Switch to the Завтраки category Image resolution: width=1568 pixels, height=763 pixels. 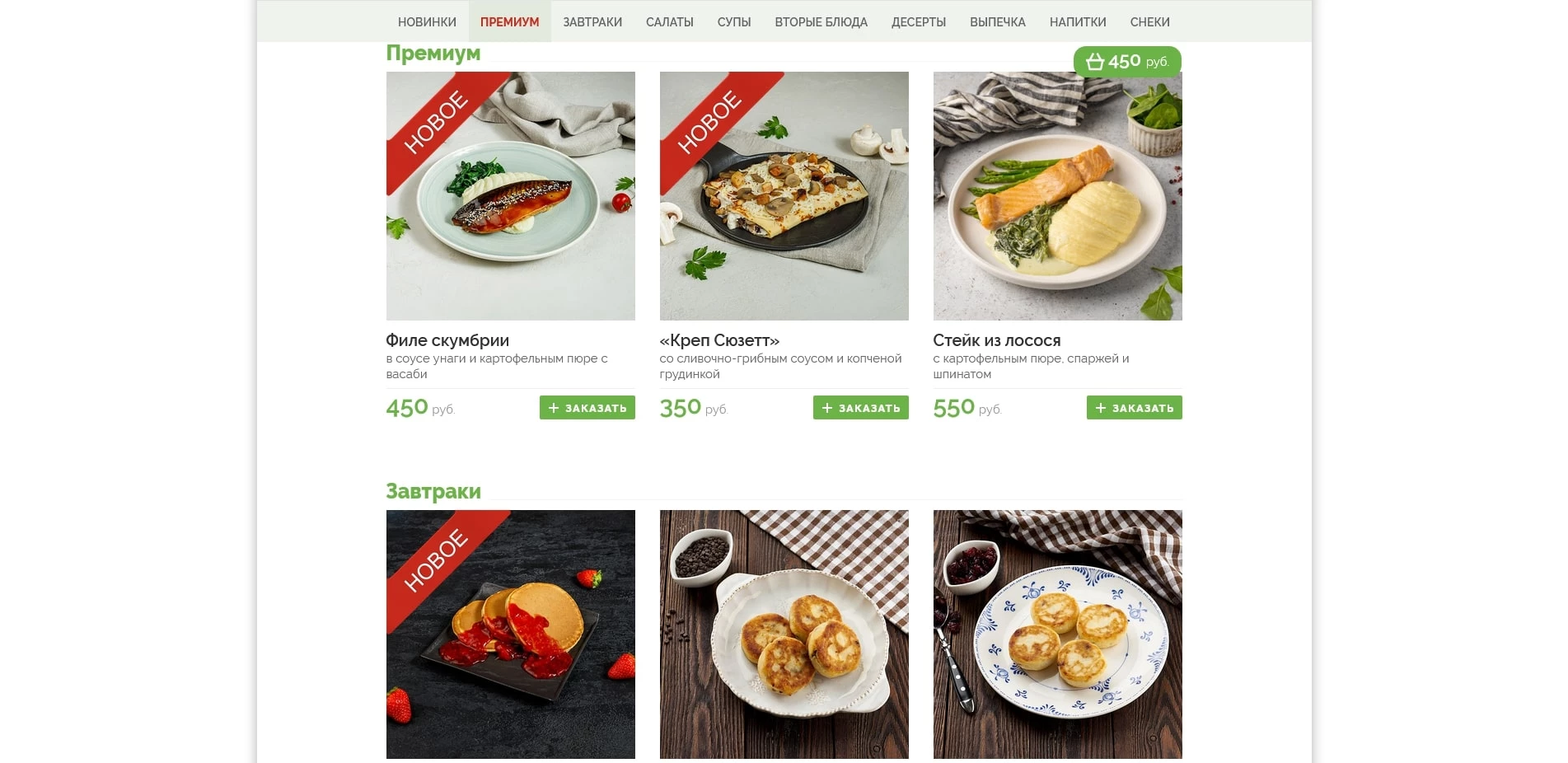(592, 22)
